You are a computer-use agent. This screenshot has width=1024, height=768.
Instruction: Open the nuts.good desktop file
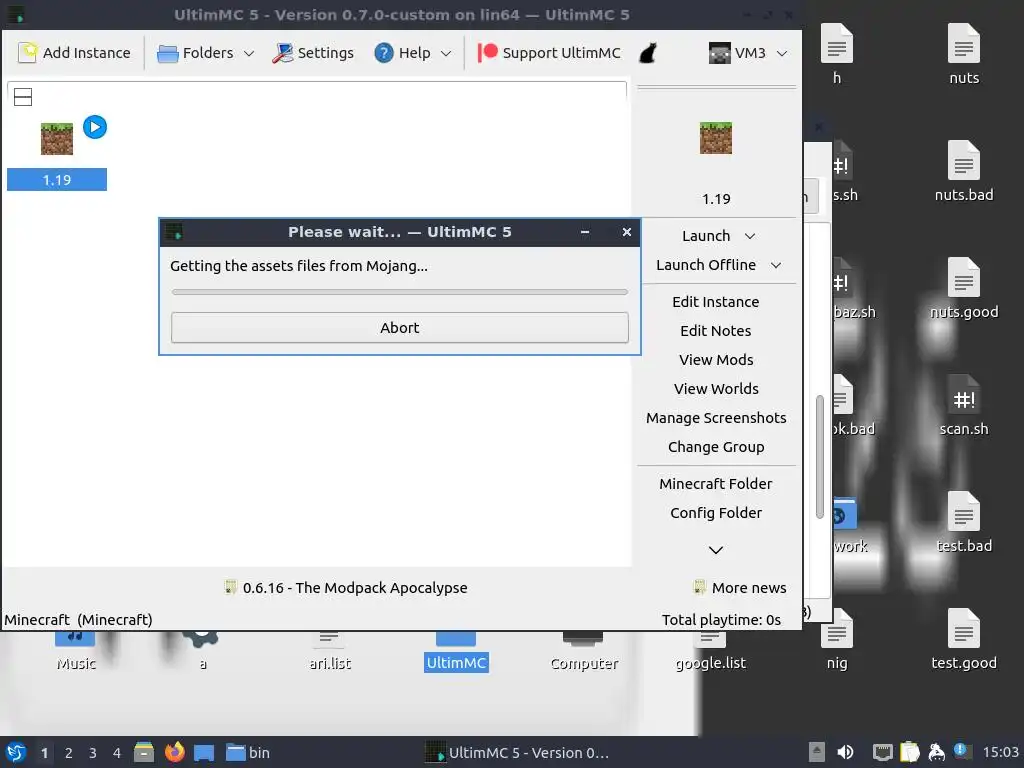point(964,288)
